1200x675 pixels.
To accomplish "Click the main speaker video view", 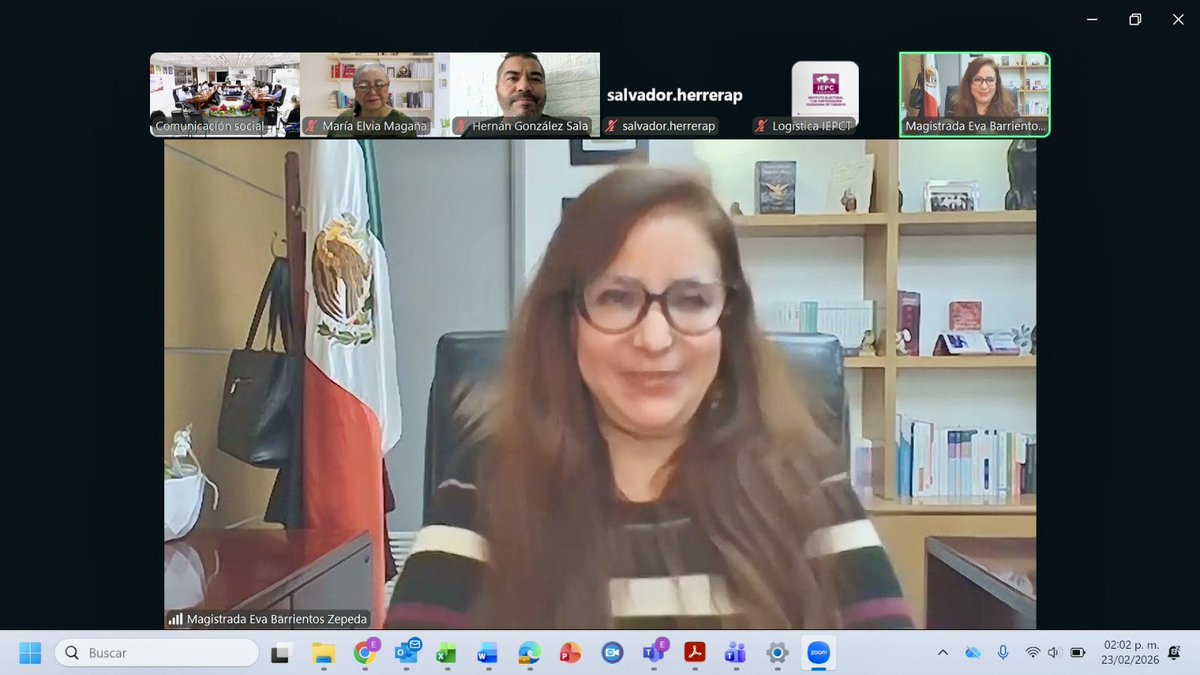I will click(x=600, y=384).
